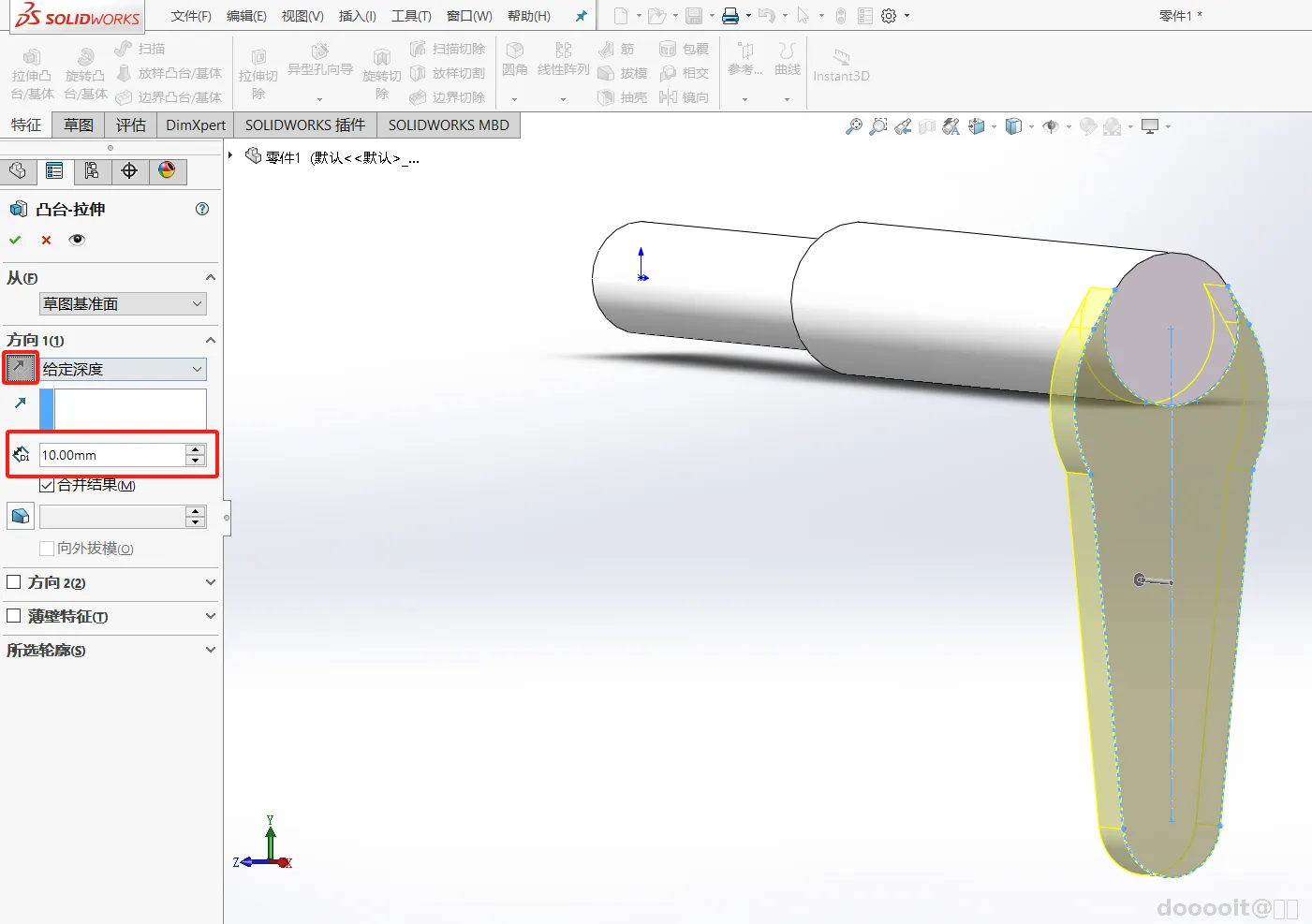Click the Zoom to Fit view icon
Image resolution: width=1312 pixels, height=924 pixels.
coord(853,126)
